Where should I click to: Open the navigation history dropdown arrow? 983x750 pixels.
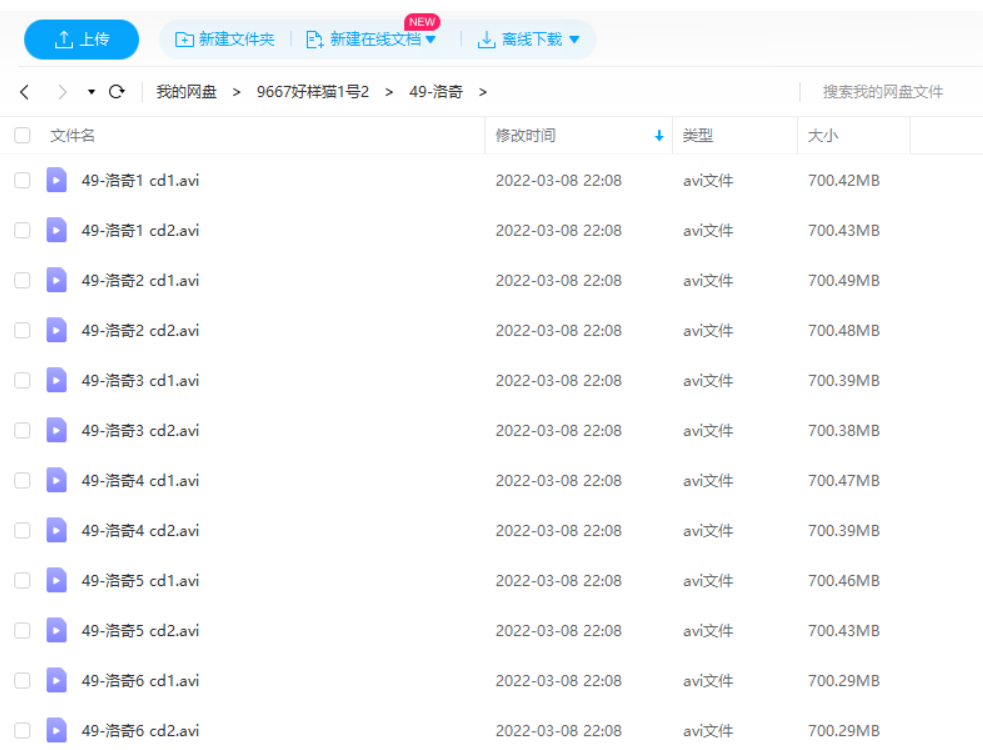91,92
